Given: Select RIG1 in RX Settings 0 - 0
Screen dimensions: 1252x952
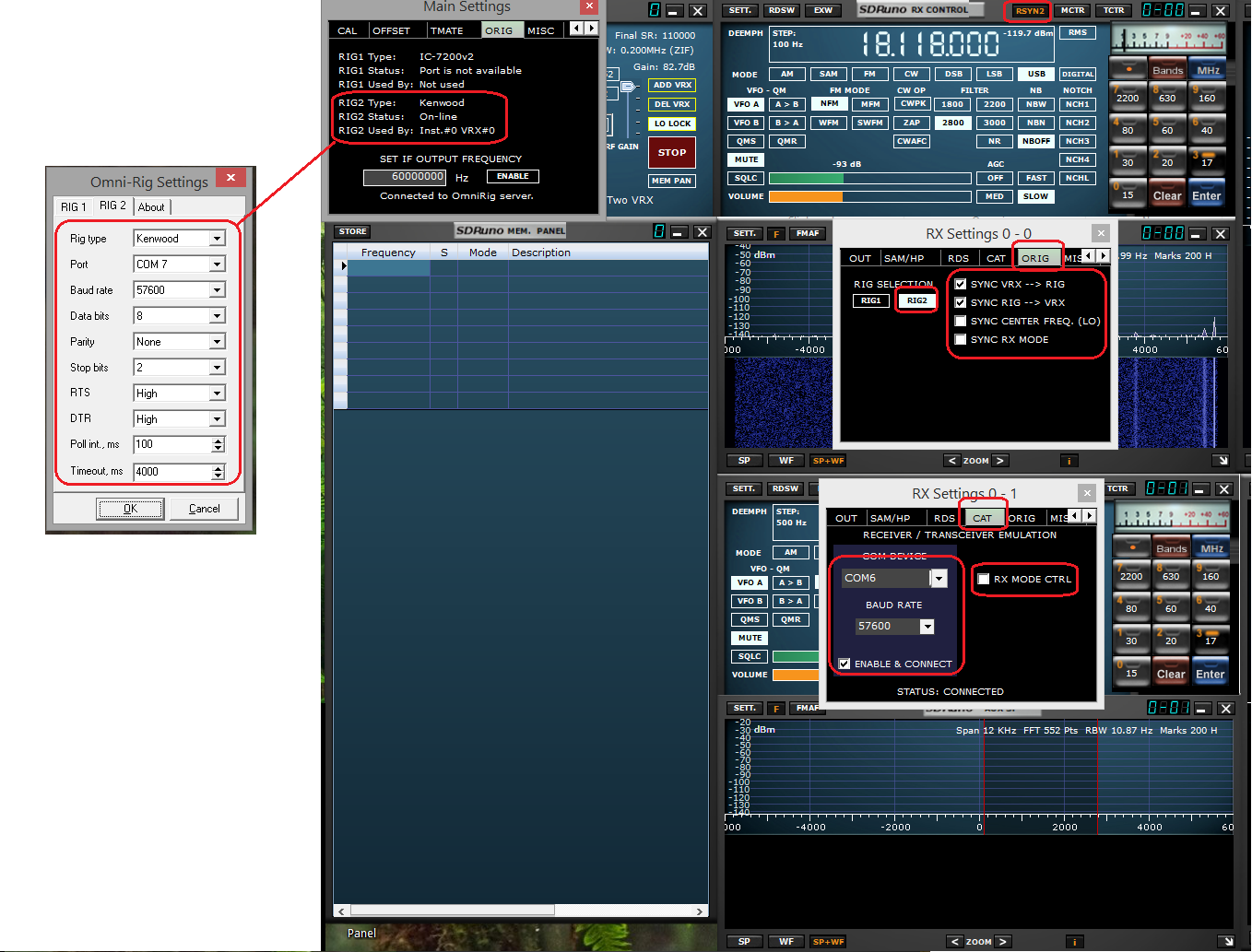Looking at the screenshot, I should (870, 300).
